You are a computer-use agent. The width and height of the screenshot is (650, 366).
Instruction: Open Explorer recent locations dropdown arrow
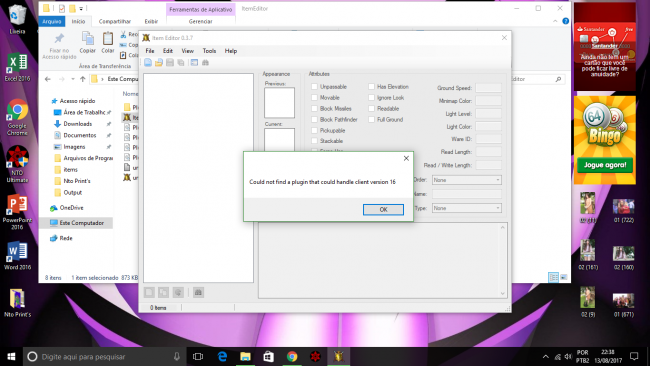coord(73,79)
